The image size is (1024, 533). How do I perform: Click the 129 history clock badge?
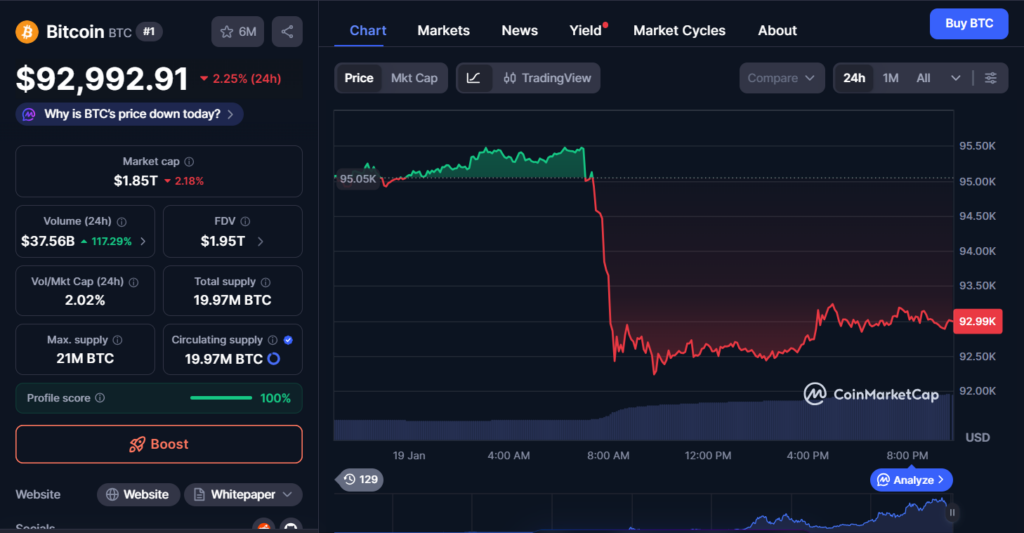[x=359, y=480]
